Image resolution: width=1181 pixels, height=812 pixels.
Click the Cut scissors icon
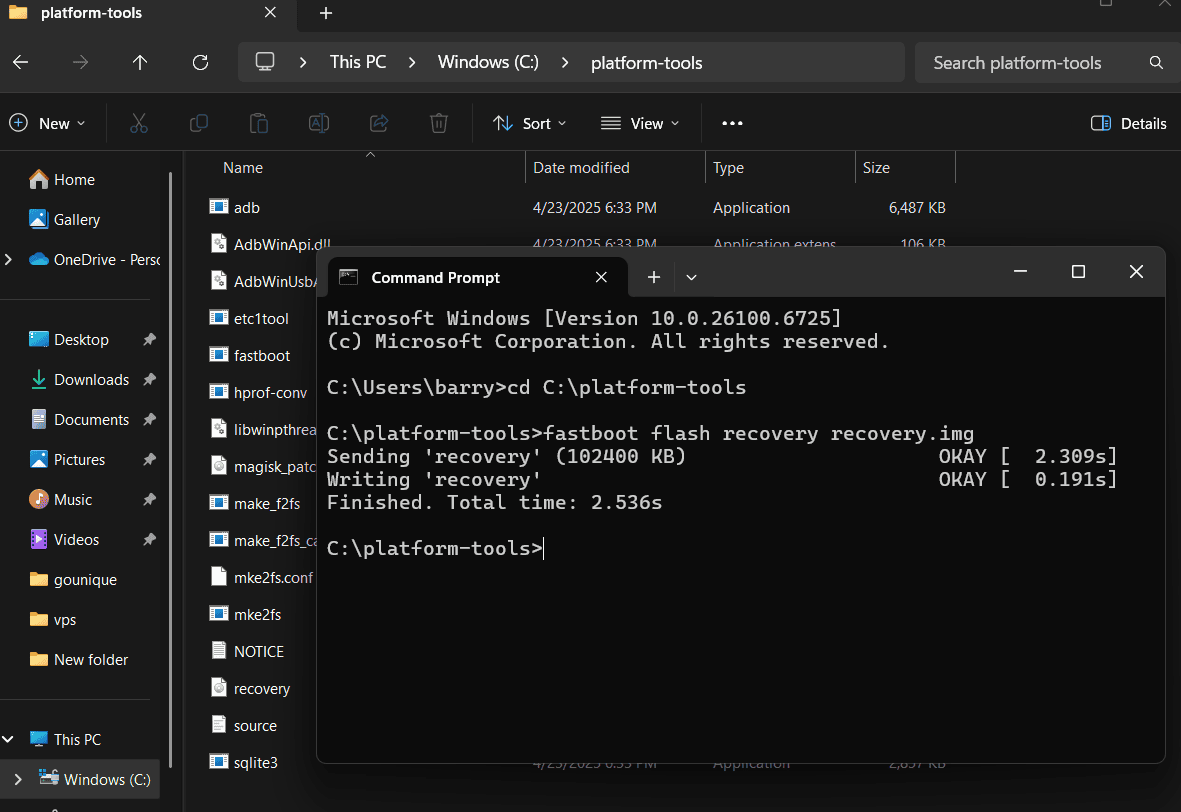139,124
